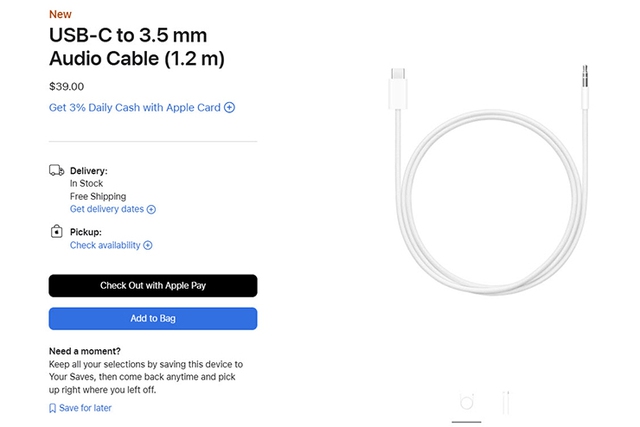Click the plus icon after Apple Card
Viewport: 640px width, 427px height.
pyautogui.click(x=229, y=107)
